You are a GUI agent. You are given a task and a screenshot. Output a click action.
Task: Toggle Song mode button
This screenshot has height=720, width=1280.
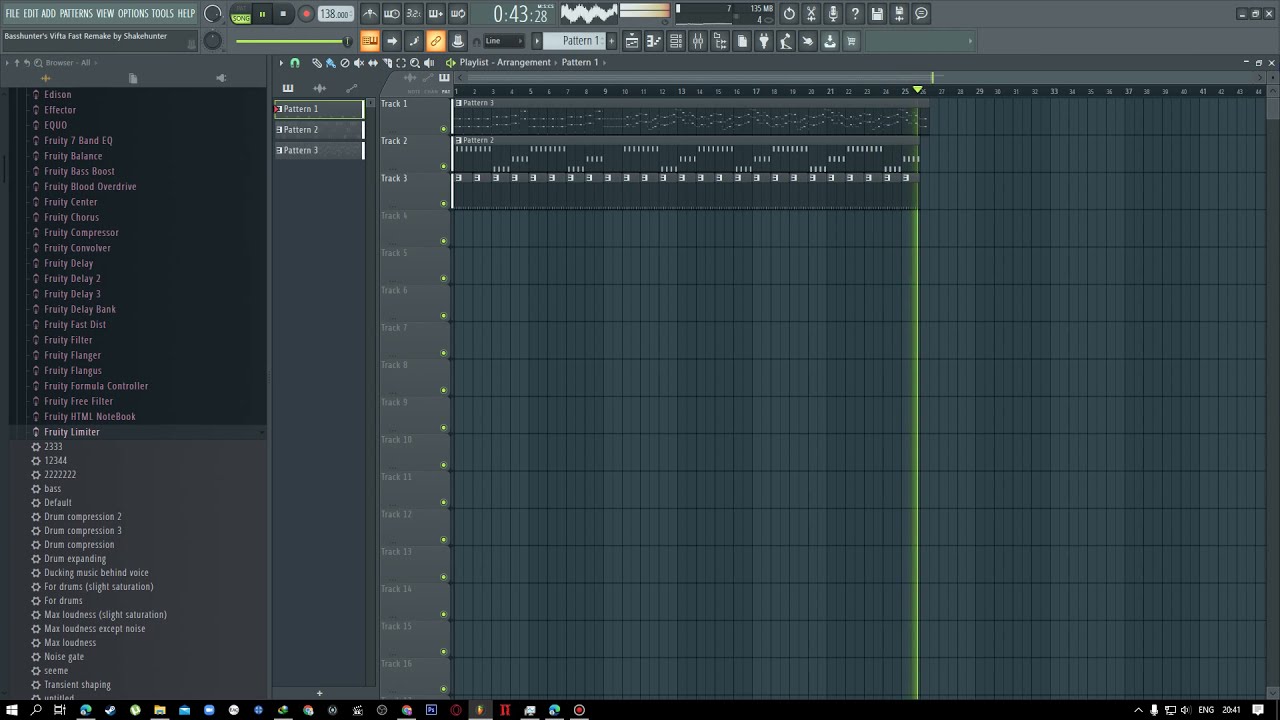(241, 18)
